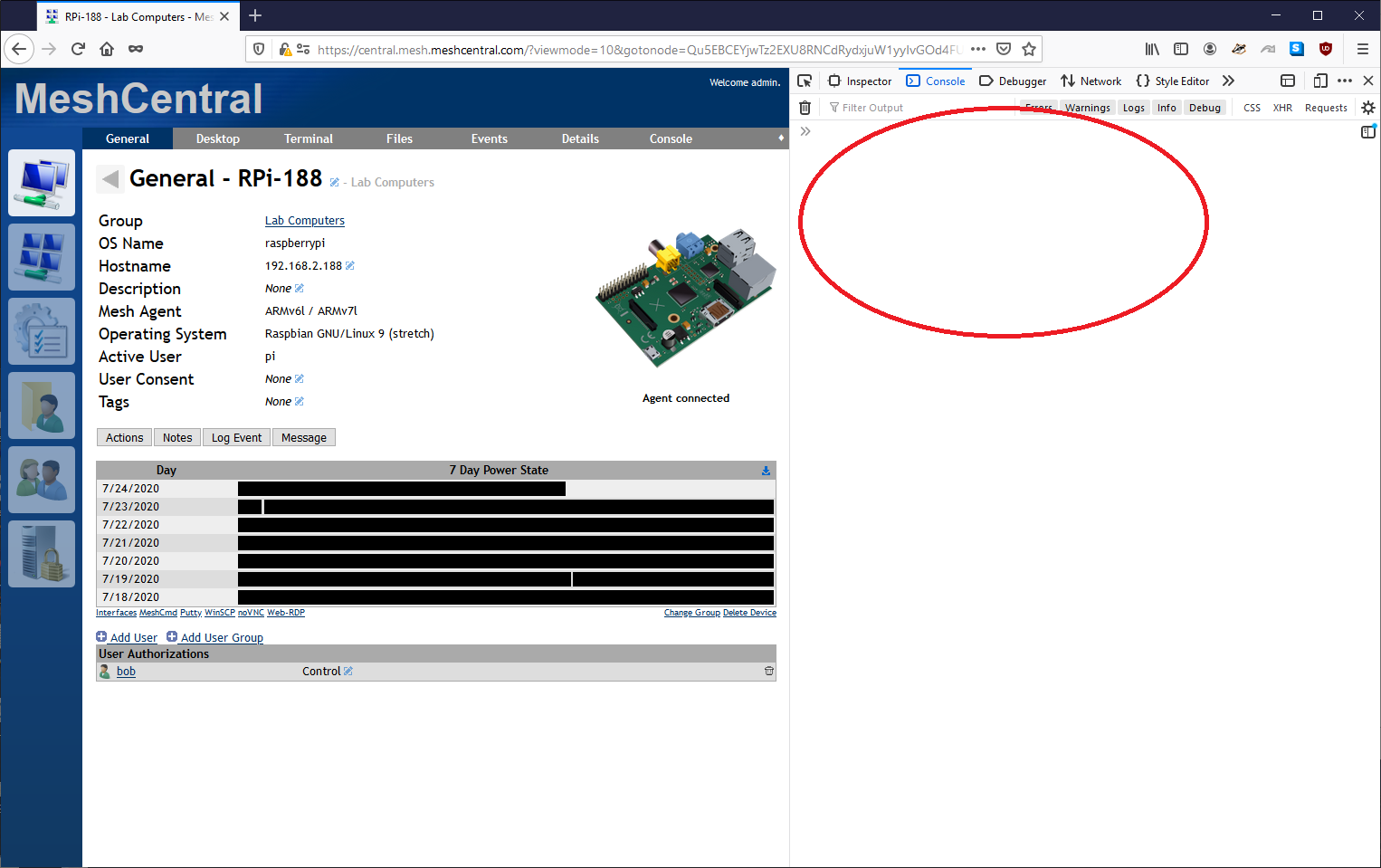Toggle the Errors log filter

pyautogui.click(x=1038, y=107)
